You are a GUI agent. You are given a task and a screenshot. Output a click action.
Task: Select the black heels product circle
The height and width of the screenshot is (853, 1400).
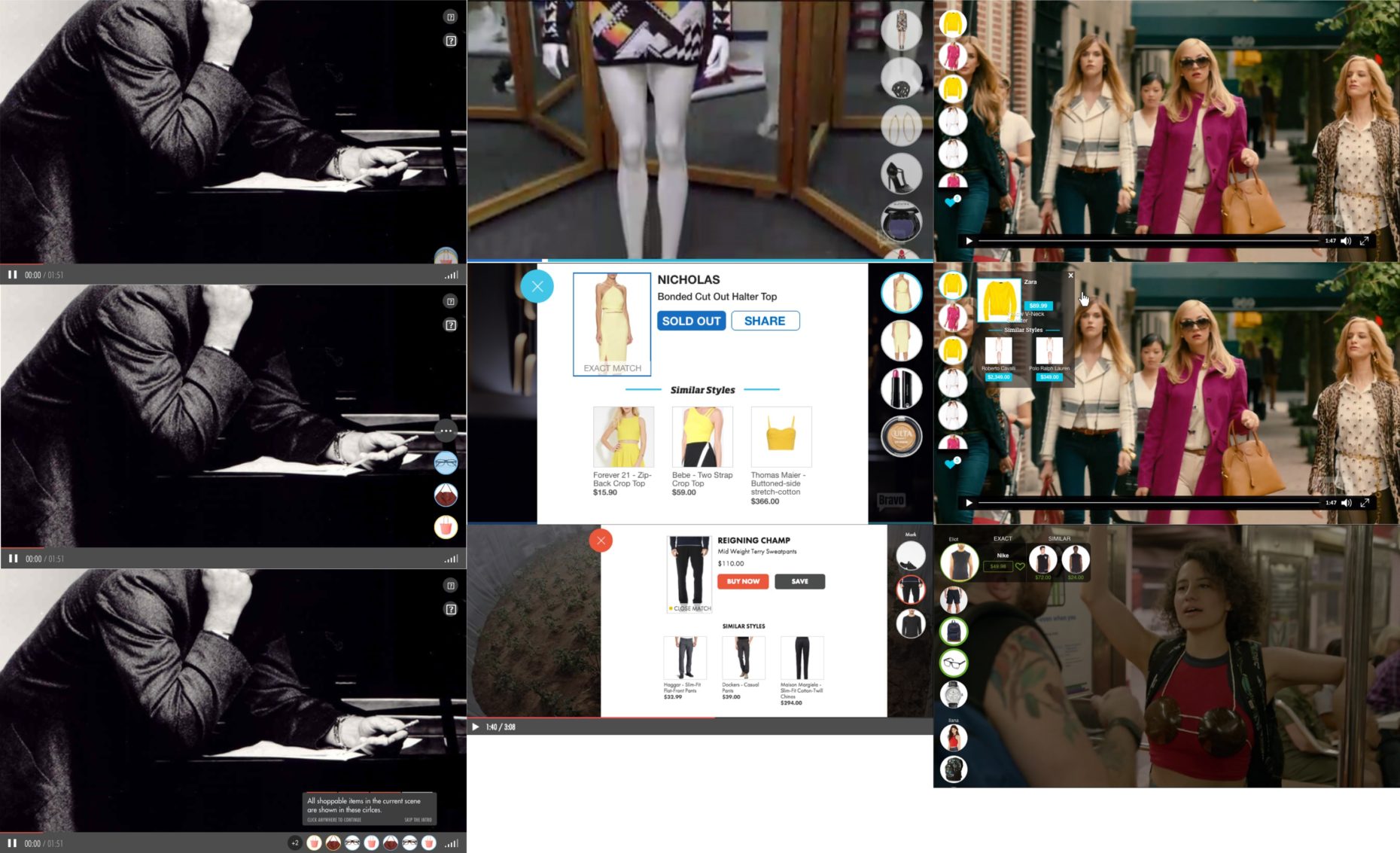(901, 173)
